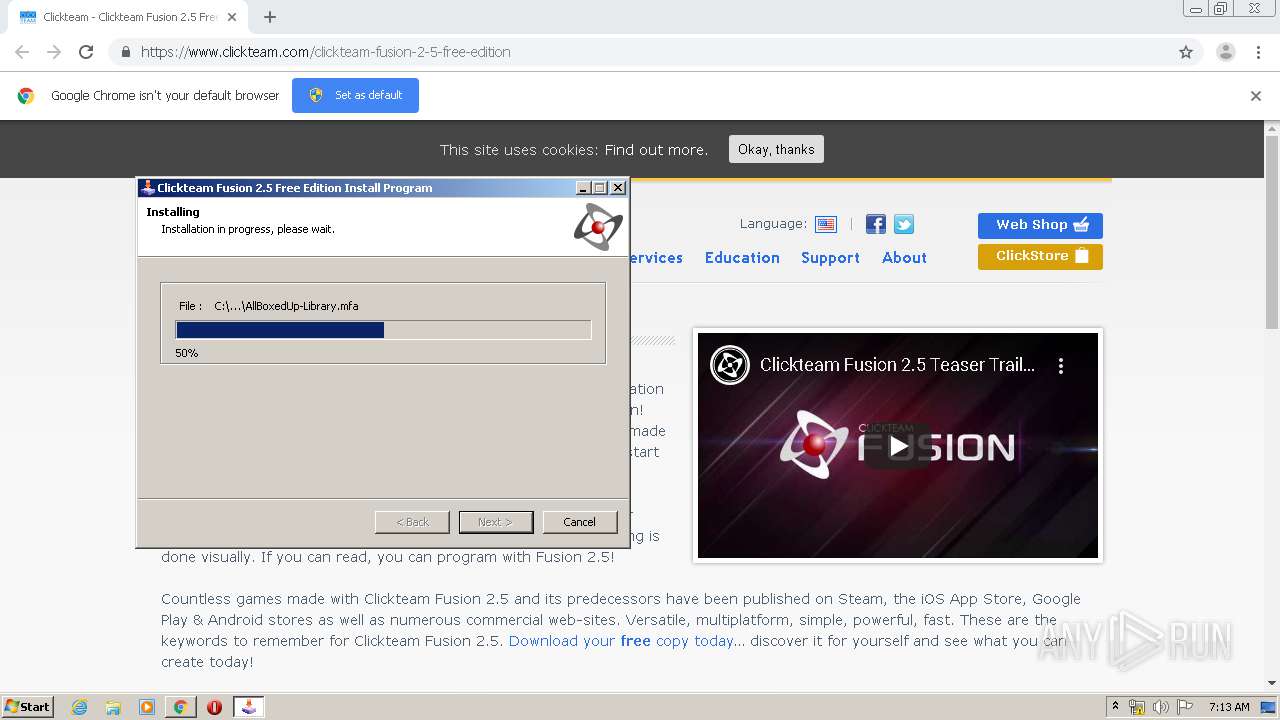Viewport: 1280px width, 720px height.
Task: Reload the page in Chrome
Action: pos(86,52)
